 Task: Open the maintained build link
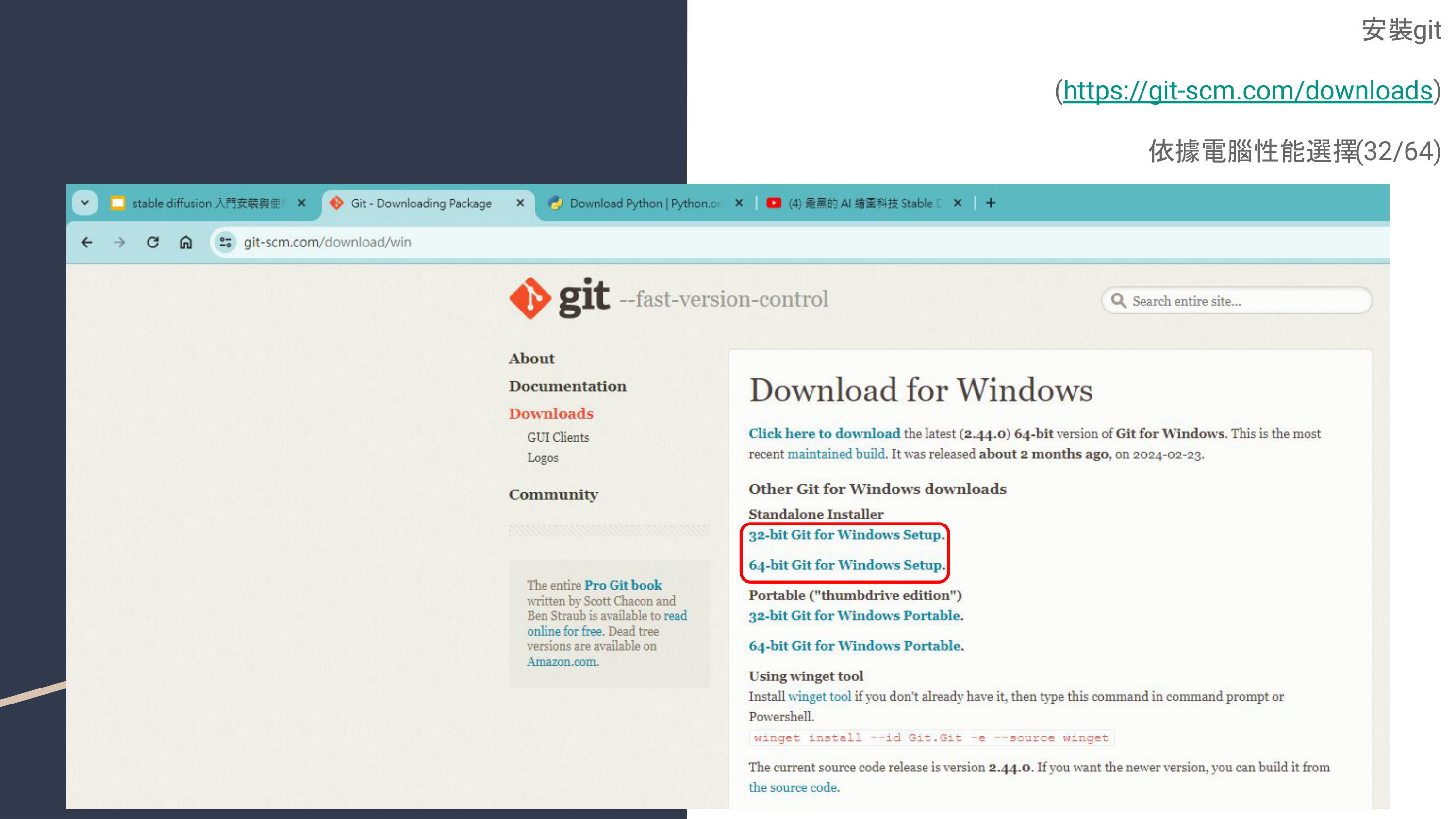(836, 454)
